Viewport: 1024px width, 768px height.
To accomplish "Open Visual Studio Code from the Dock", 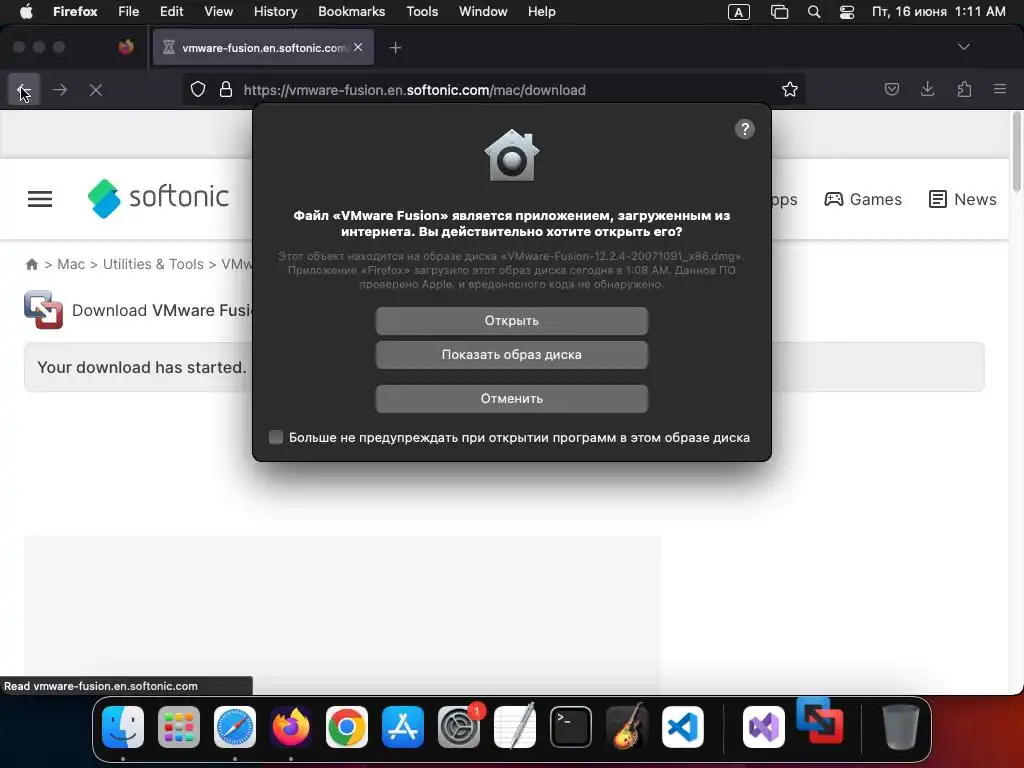I will [683, 727].
